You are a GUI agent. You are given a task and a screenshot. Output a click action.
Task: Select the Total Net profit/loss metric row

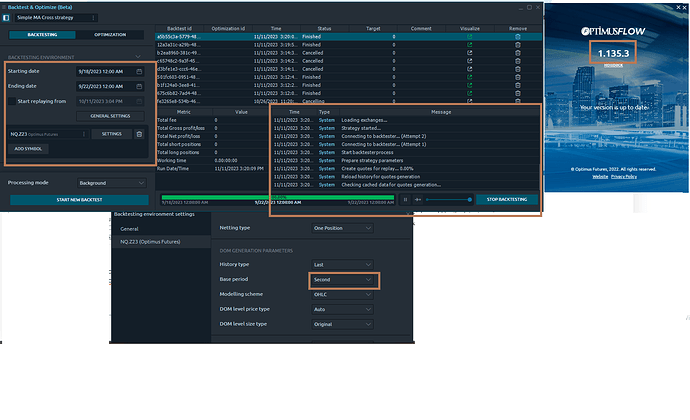pyautogui.click(x=211, y=136)
